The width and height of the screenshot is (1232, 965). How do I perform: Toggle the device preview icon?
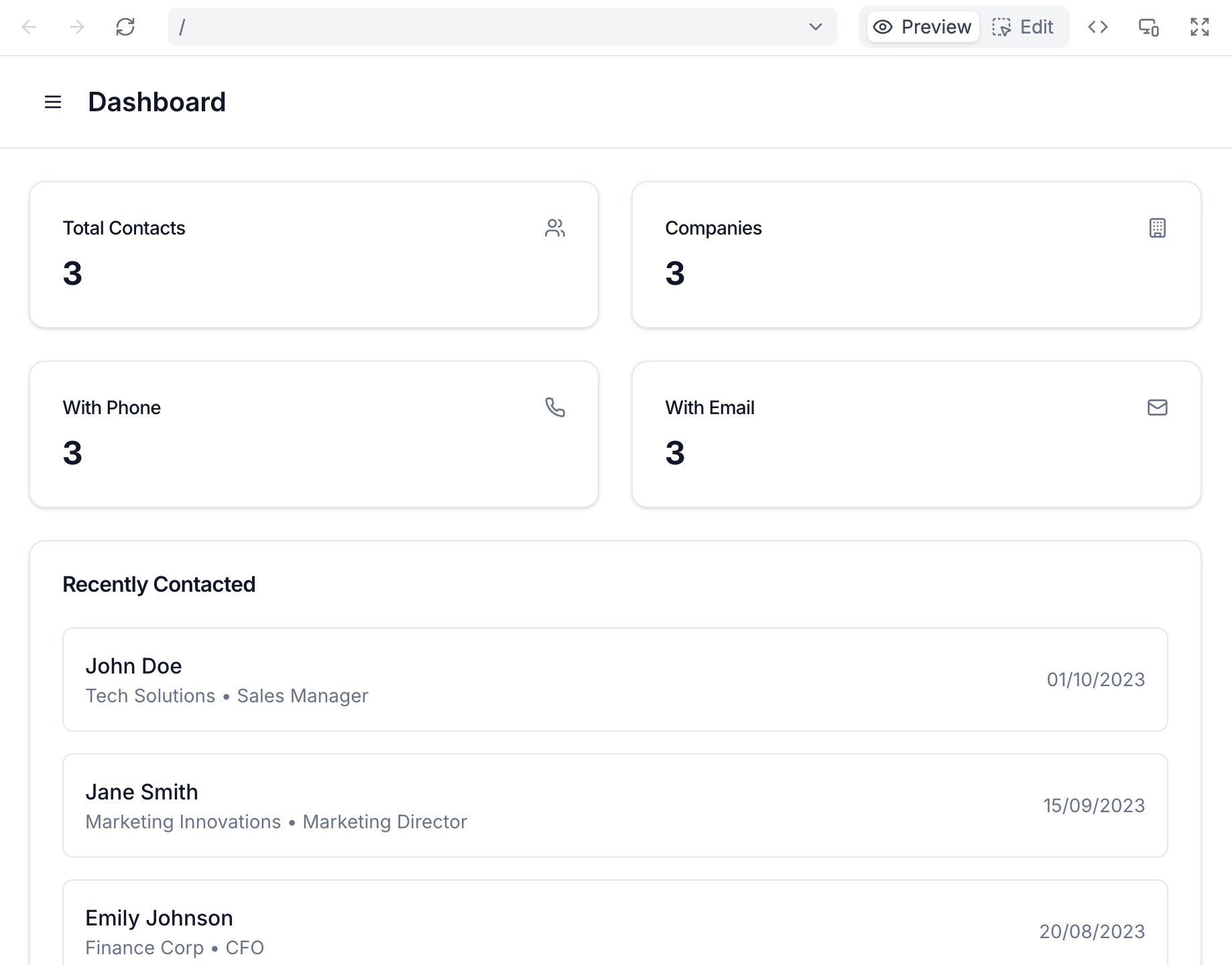tap(1148, 27)
